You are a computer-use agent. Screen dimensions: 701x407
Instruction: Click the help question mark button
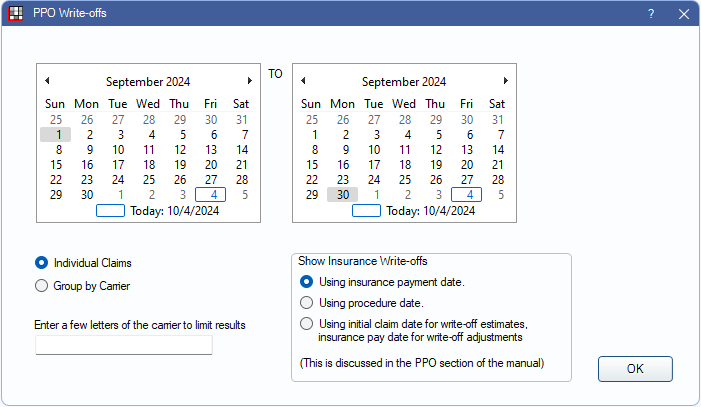point(651,14)
